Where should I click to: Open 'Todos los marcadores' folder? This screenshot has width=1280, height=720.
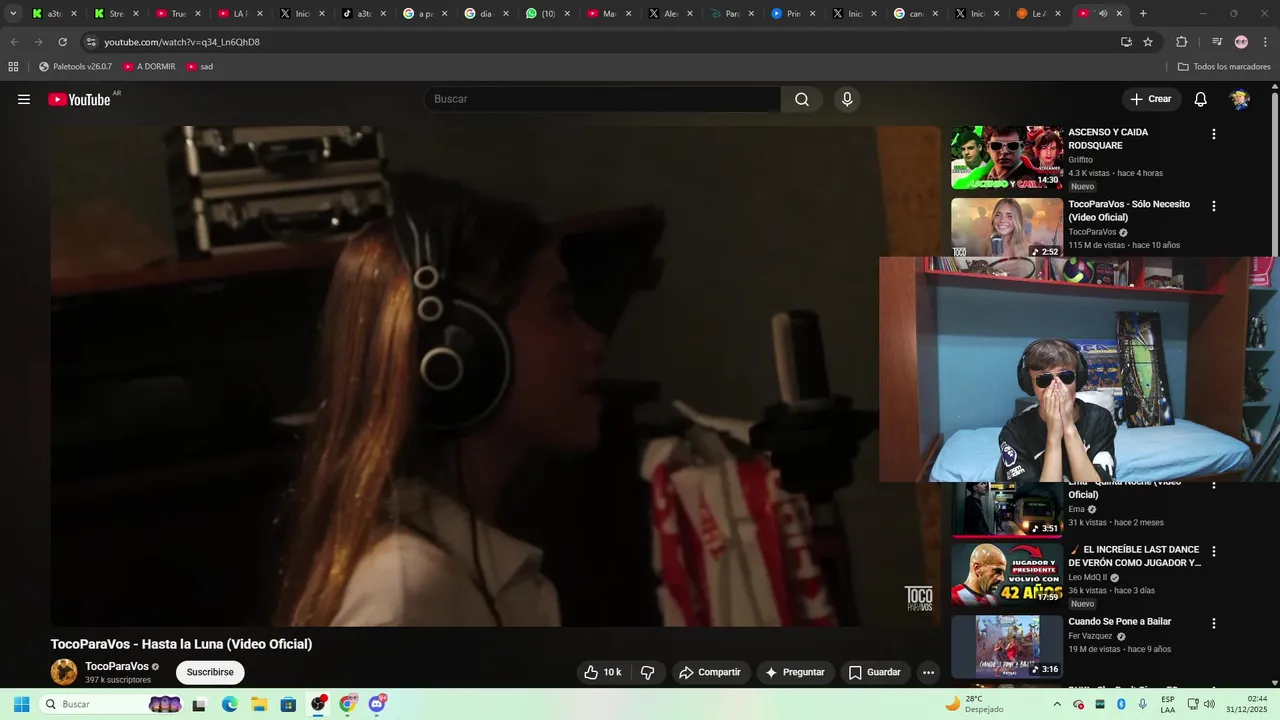[1224, 67]
